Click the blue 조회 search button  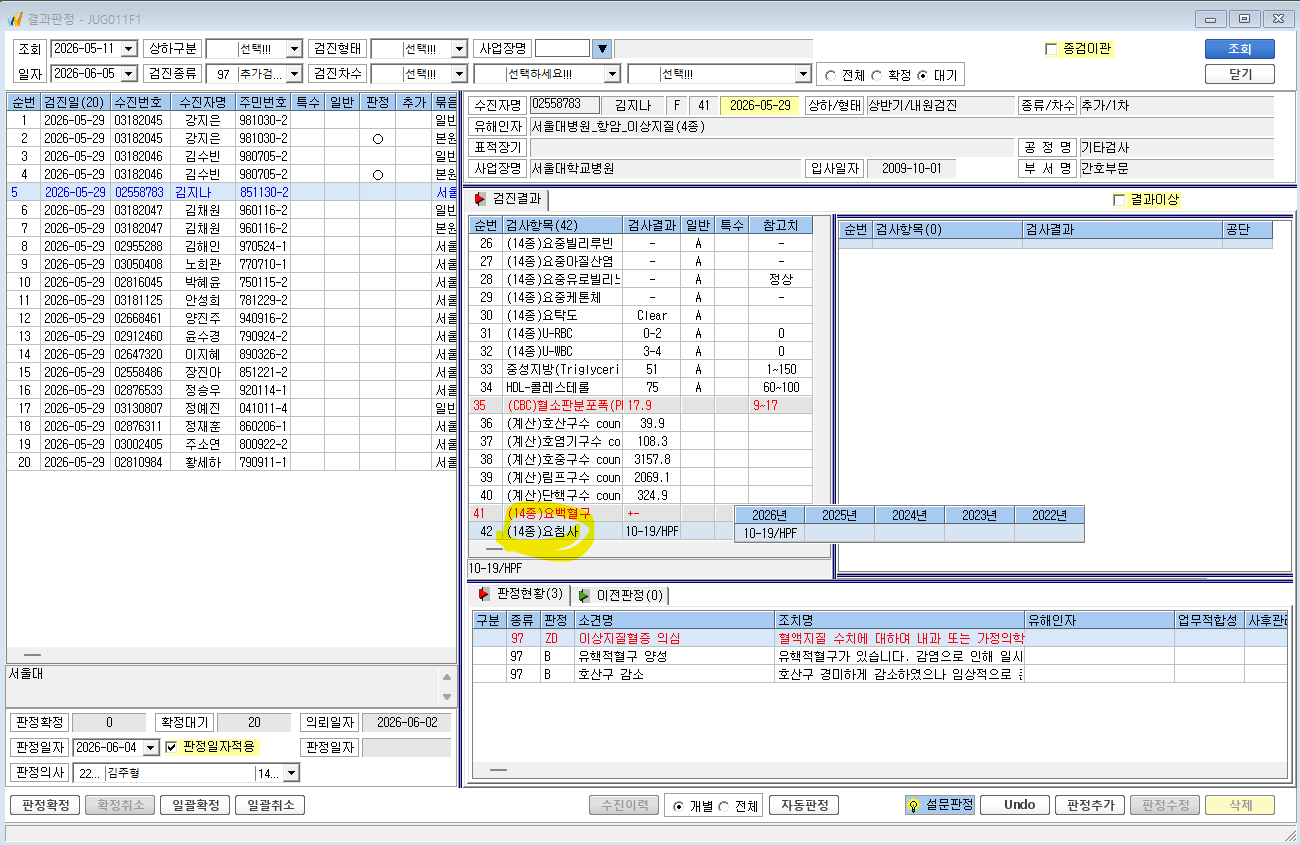pos(1239,49)
